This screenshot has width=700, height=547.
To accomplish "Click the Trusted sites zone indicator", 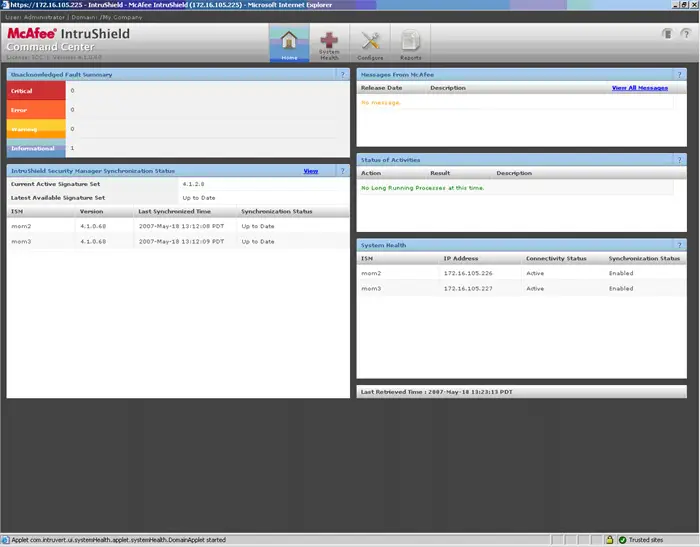I will point(641,540).
